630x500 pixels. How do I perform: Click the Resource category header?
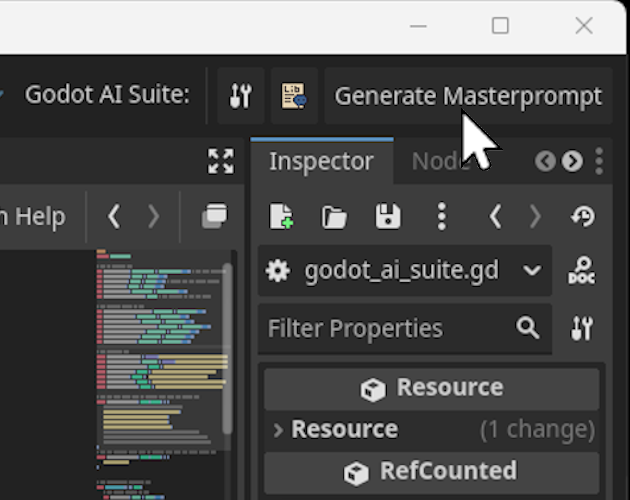[x=432, y=388]
